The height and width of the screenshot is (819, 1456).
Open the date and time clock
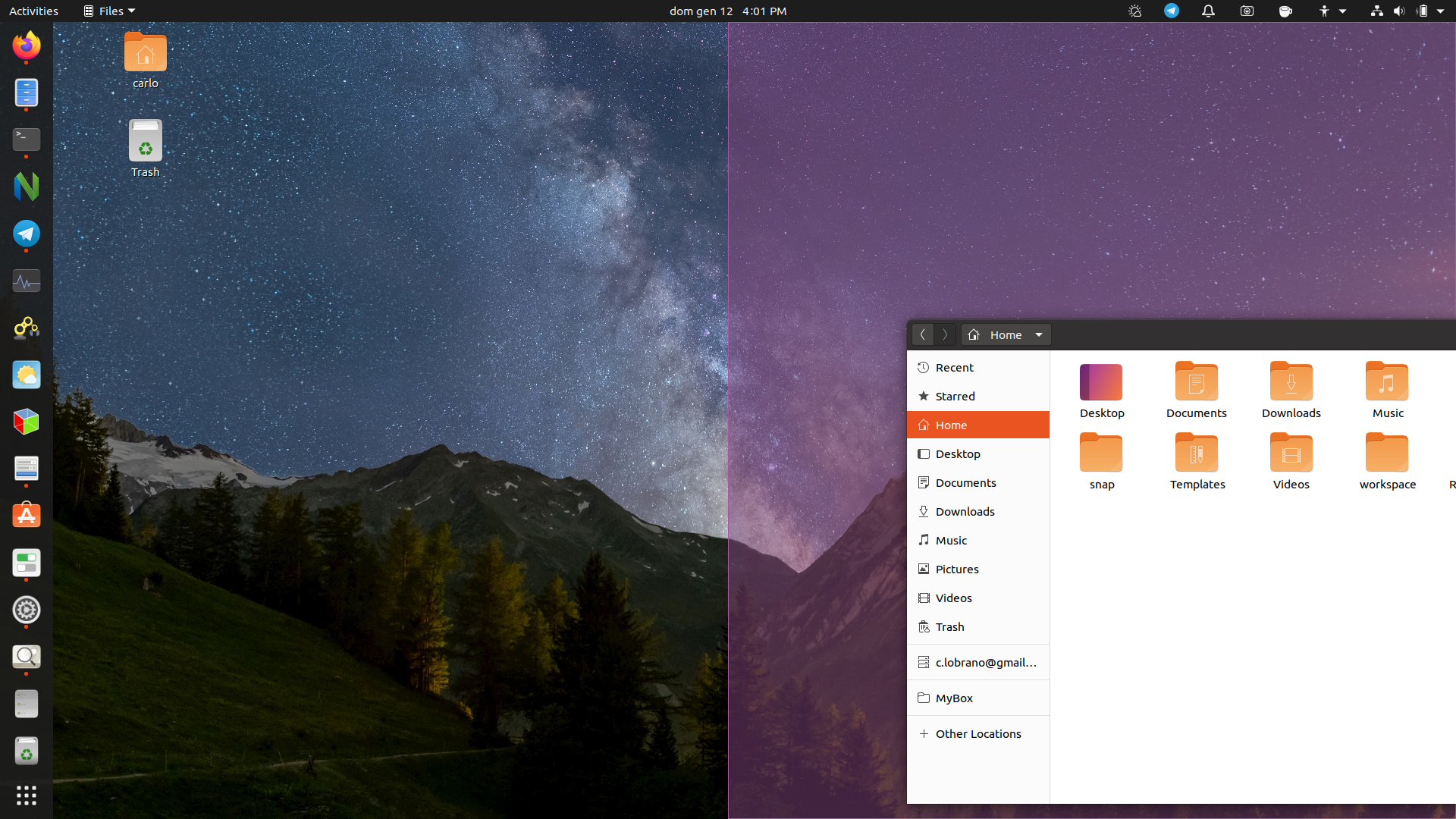coord(727,11)
